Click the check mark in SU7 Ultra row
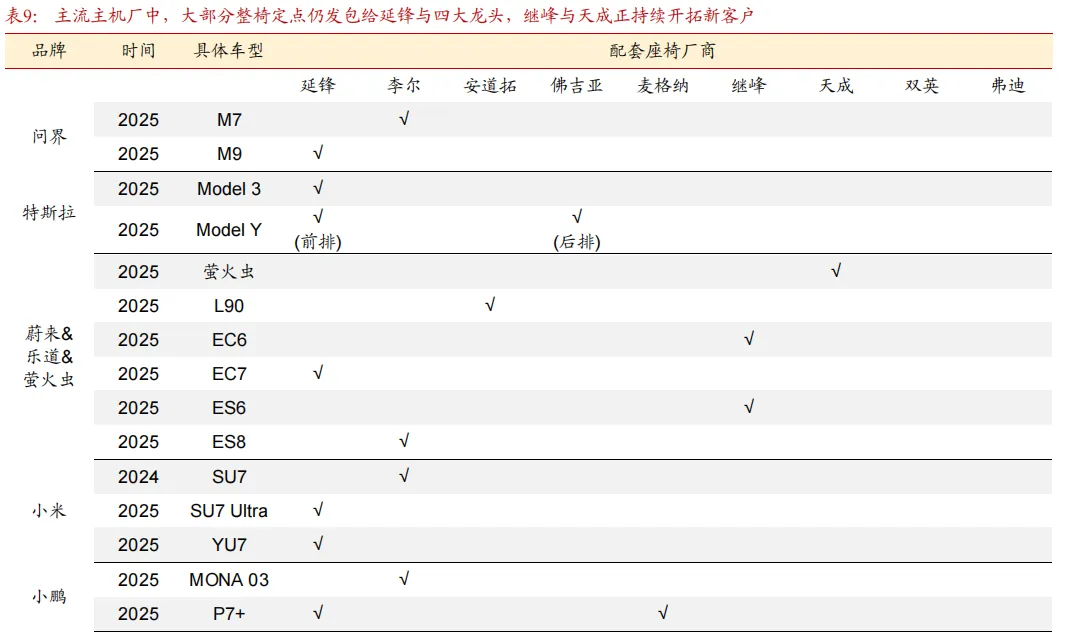Image resolution: width=1065 pixels, height=636 pixels. 318,510
